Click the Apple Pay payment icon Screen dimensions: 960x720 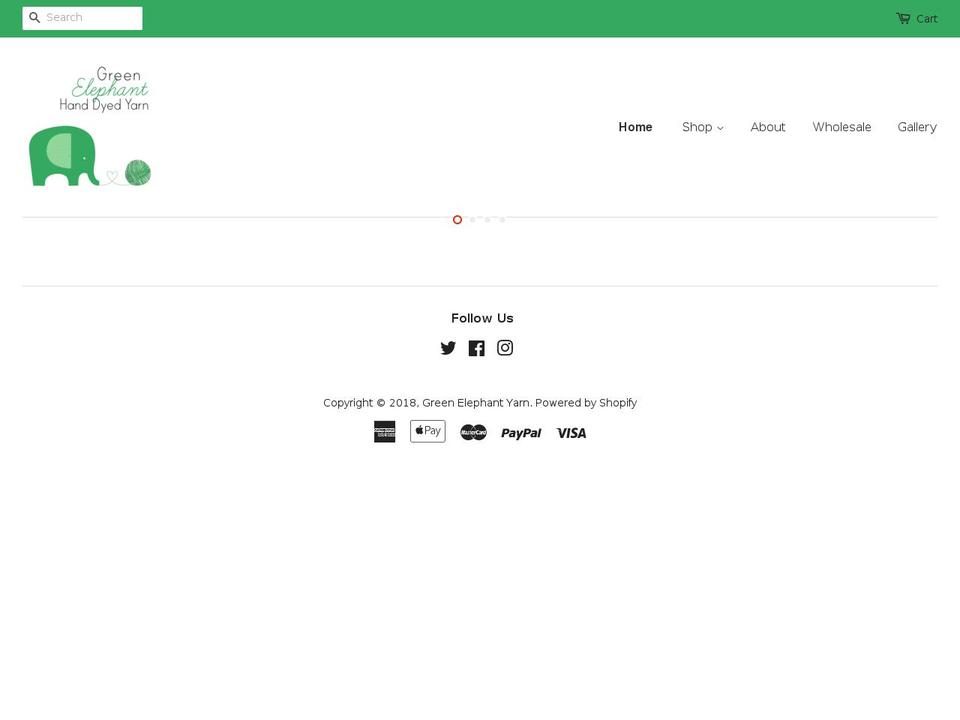click(x=428, y=431)
